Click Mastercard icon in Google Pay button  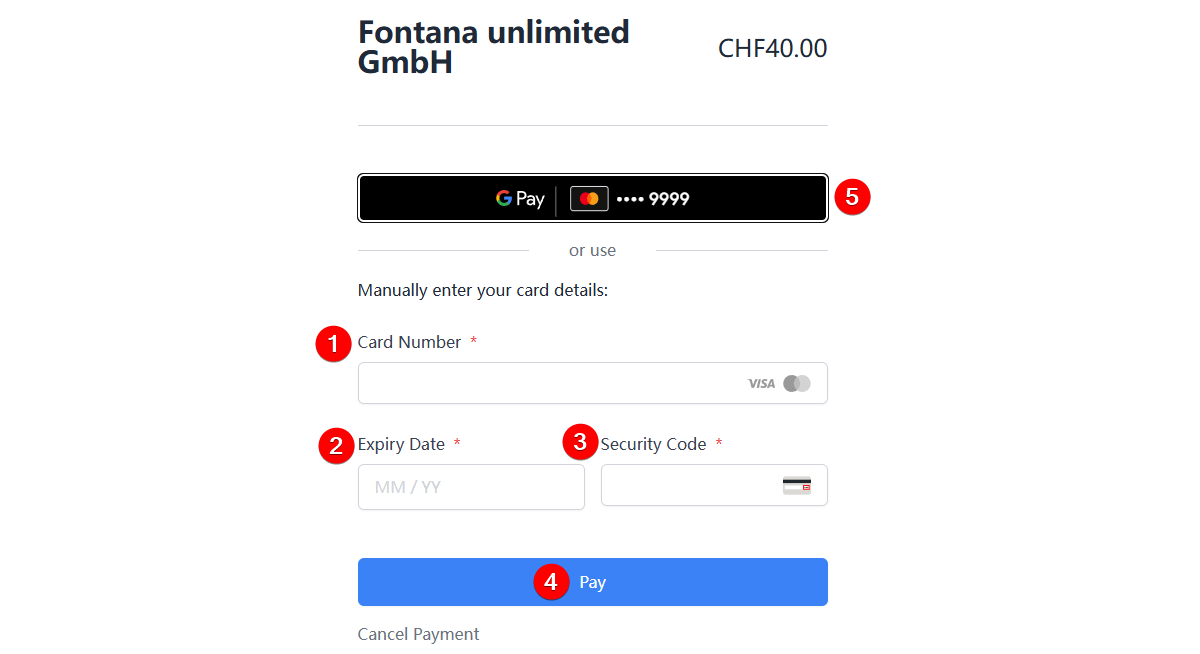pos(589,199)
